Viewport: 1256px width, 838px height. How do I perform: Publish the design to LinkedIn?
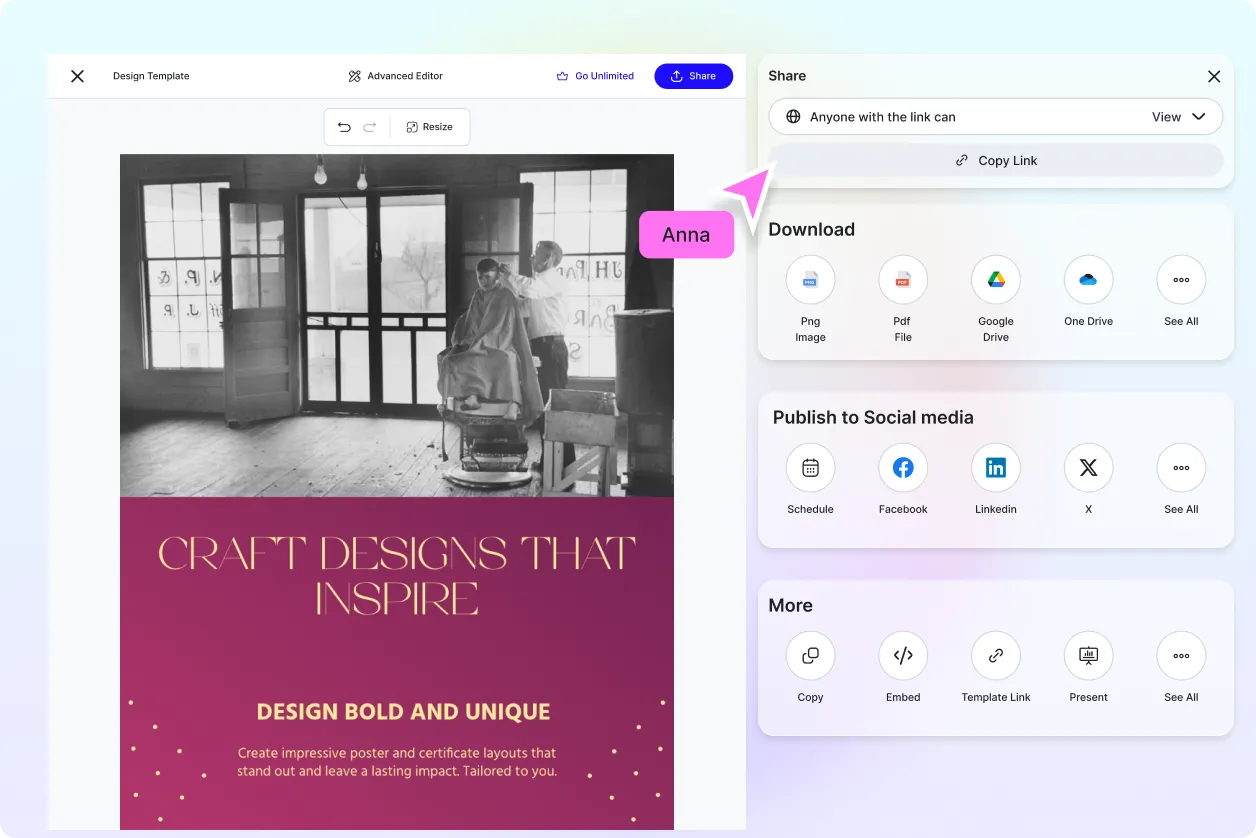(996, 468)
